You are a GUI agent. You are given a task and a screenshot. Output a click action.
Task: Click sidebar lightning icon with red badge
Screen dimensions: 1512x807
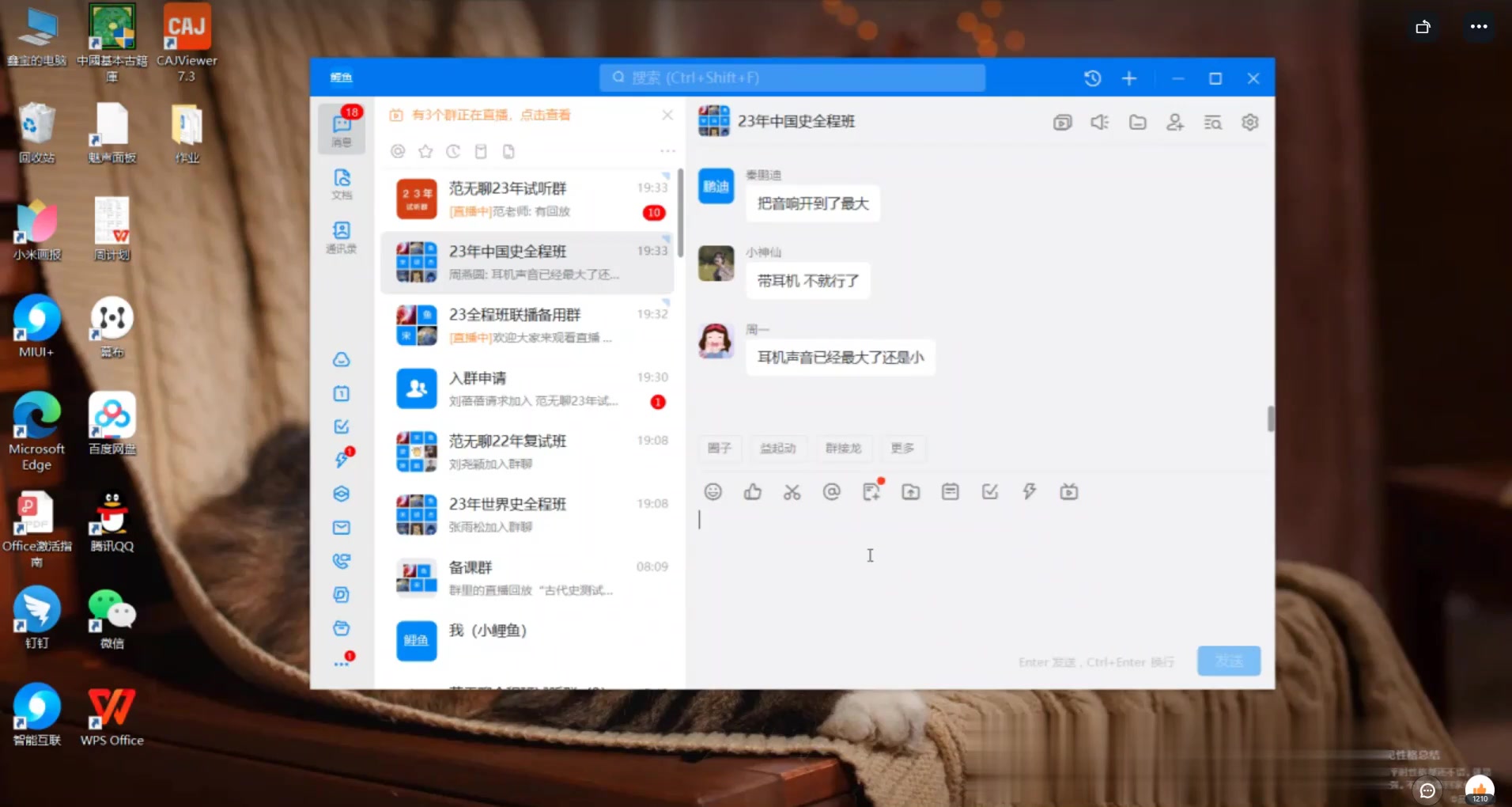342,459
